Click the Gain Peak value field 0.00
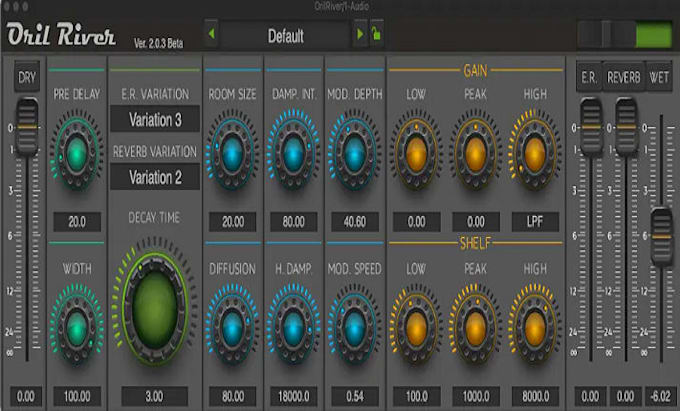The image size is (680, 411). pyautogui.click(x=476, y=222)
